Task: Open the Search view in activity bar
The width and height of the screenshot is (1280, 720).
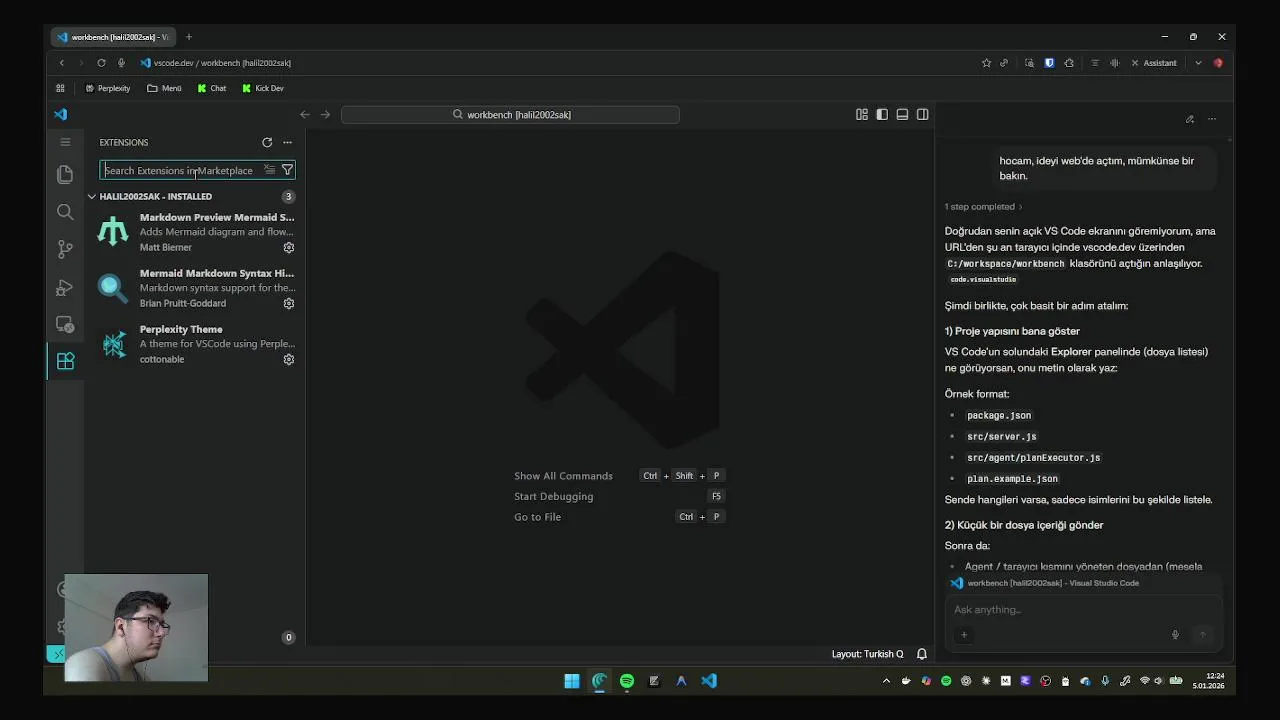Action: coord(65,212)
